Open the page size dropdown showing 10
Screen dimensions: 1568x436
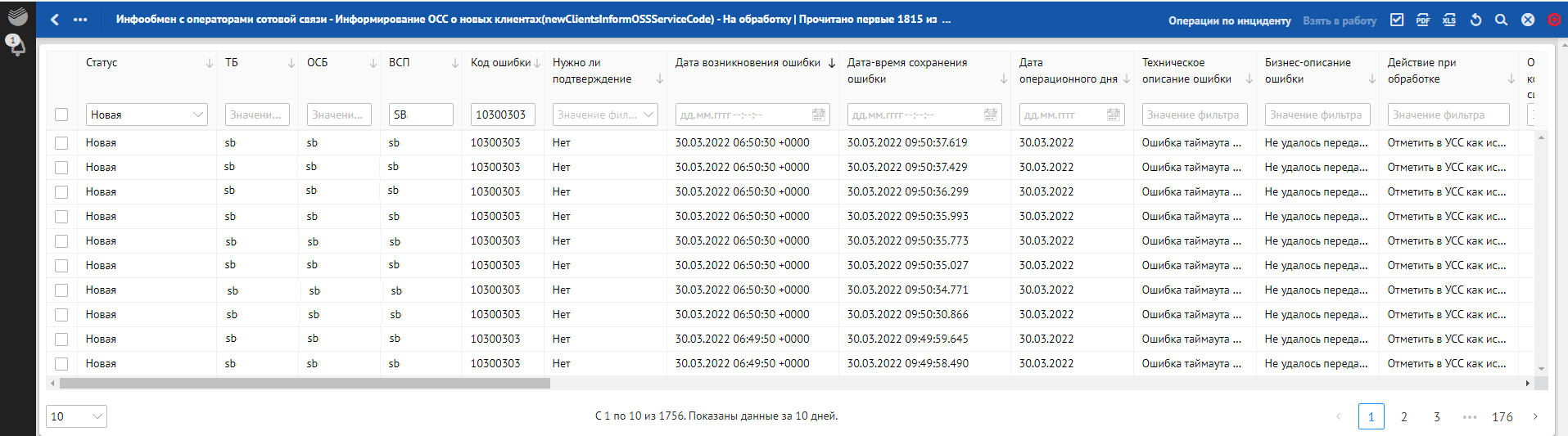tap(76, 416)
